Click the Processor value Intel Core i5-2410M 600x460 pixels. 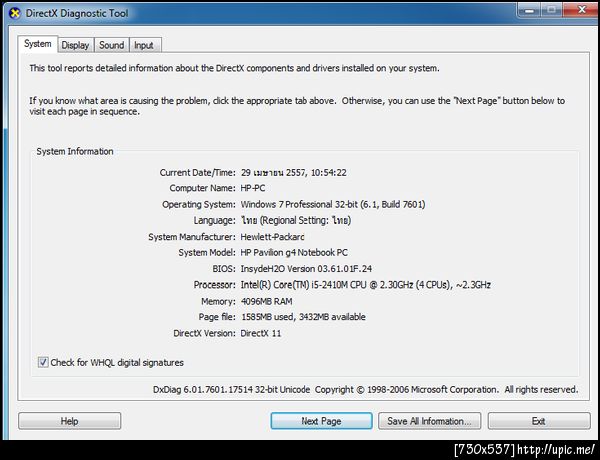click(365, 285)
